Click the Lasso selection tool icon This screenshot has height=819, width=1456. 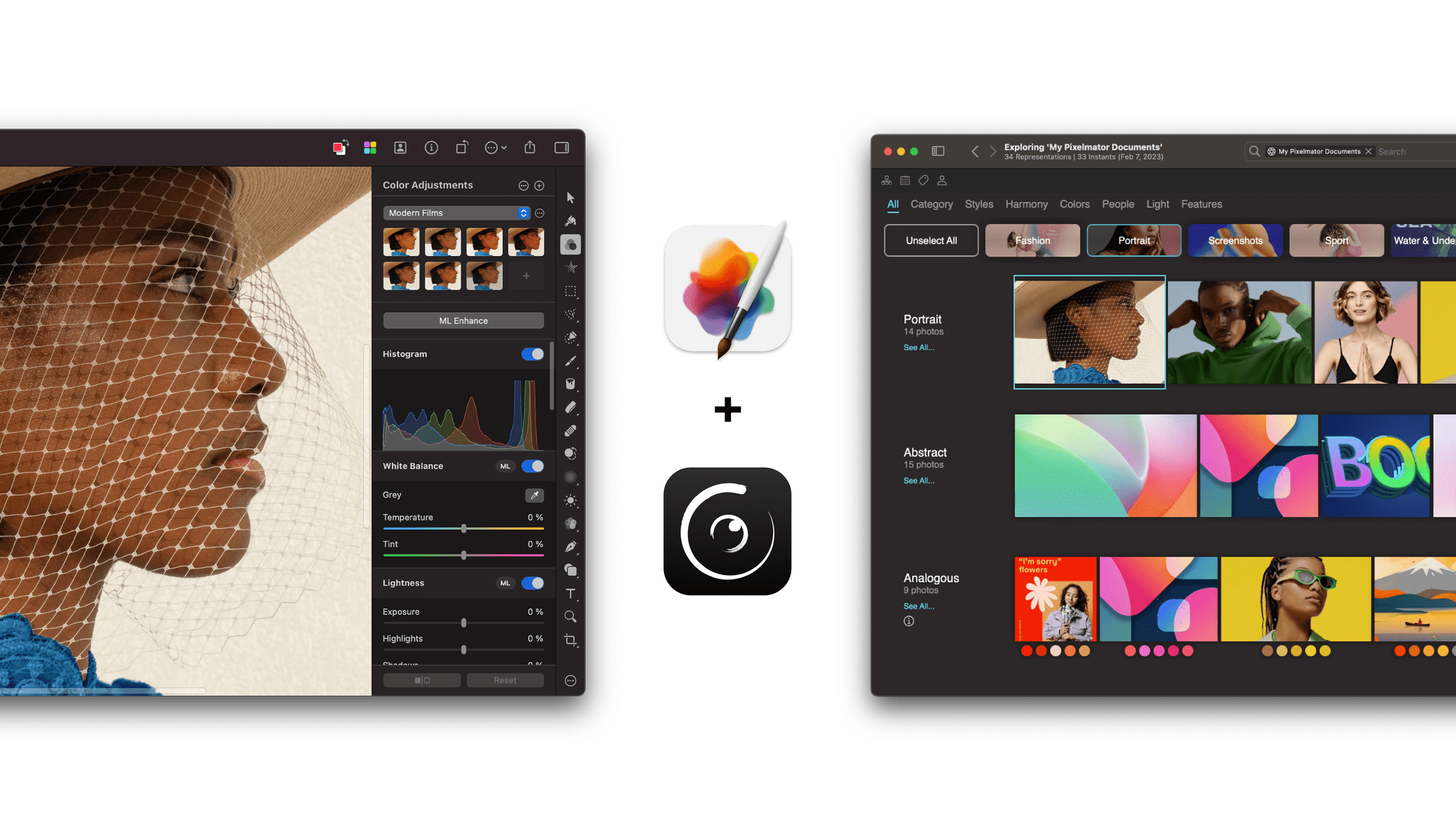(571, 313)
